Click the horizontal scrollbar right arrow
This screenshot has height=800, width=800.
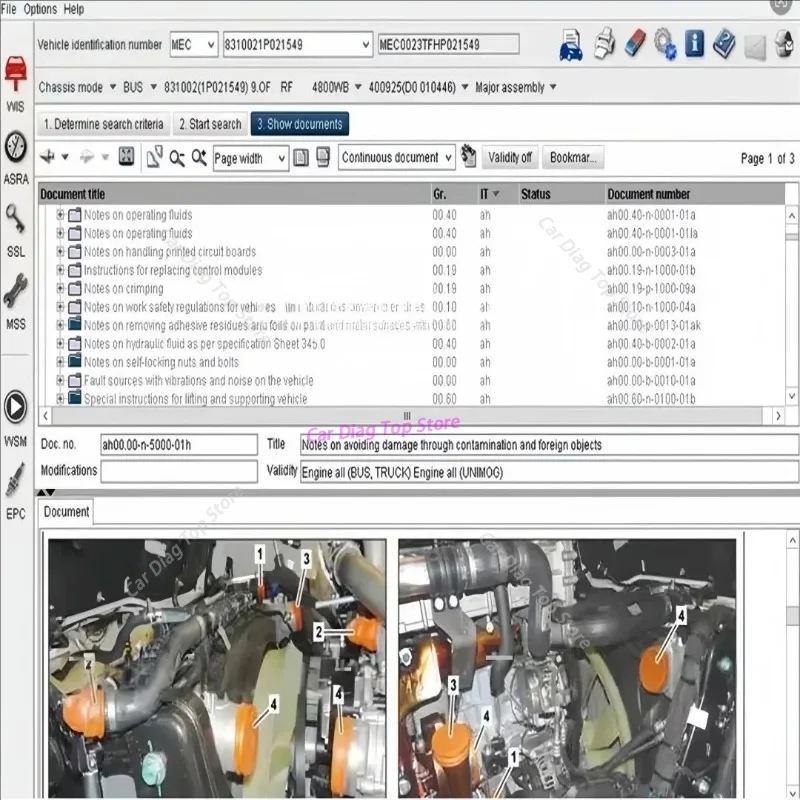tap(778, 416)
